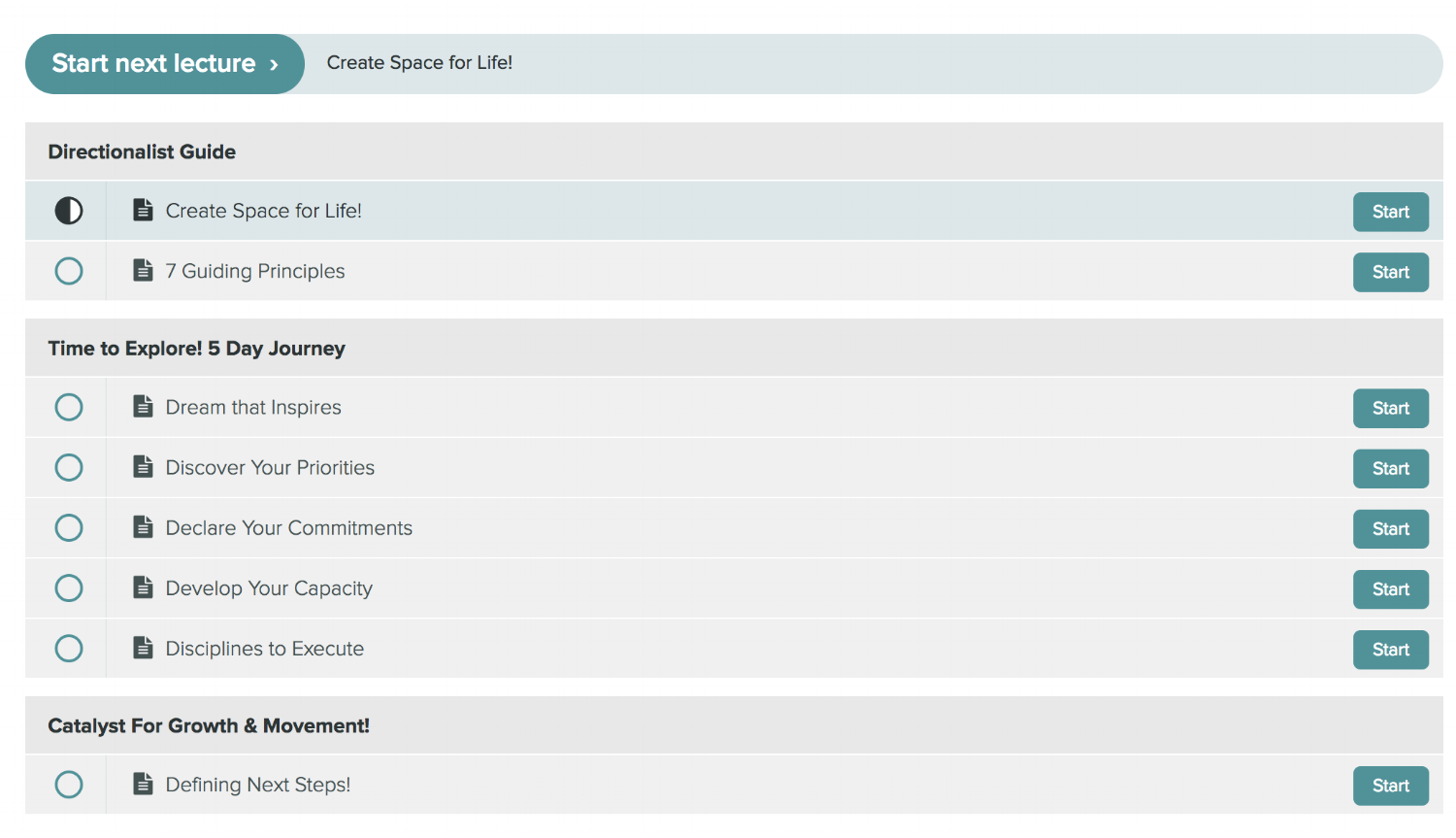The width and height of the screenshot is (1456, 838).
Task: Click the half-filled progress circle for Create Space for Life!
Action: 69,211
